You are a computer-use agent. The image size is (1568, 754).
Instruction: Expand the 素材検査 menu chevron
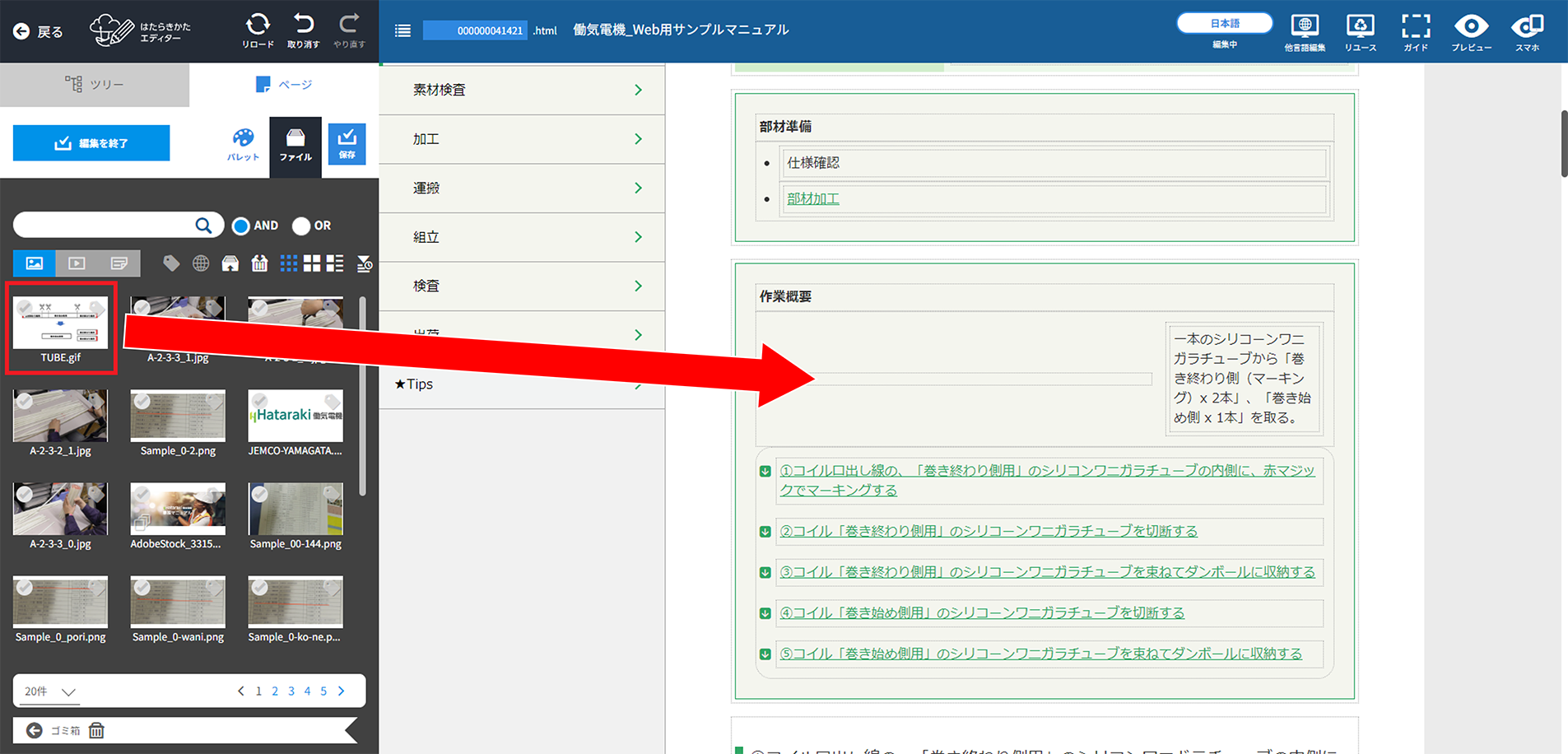tap(638, 90)
